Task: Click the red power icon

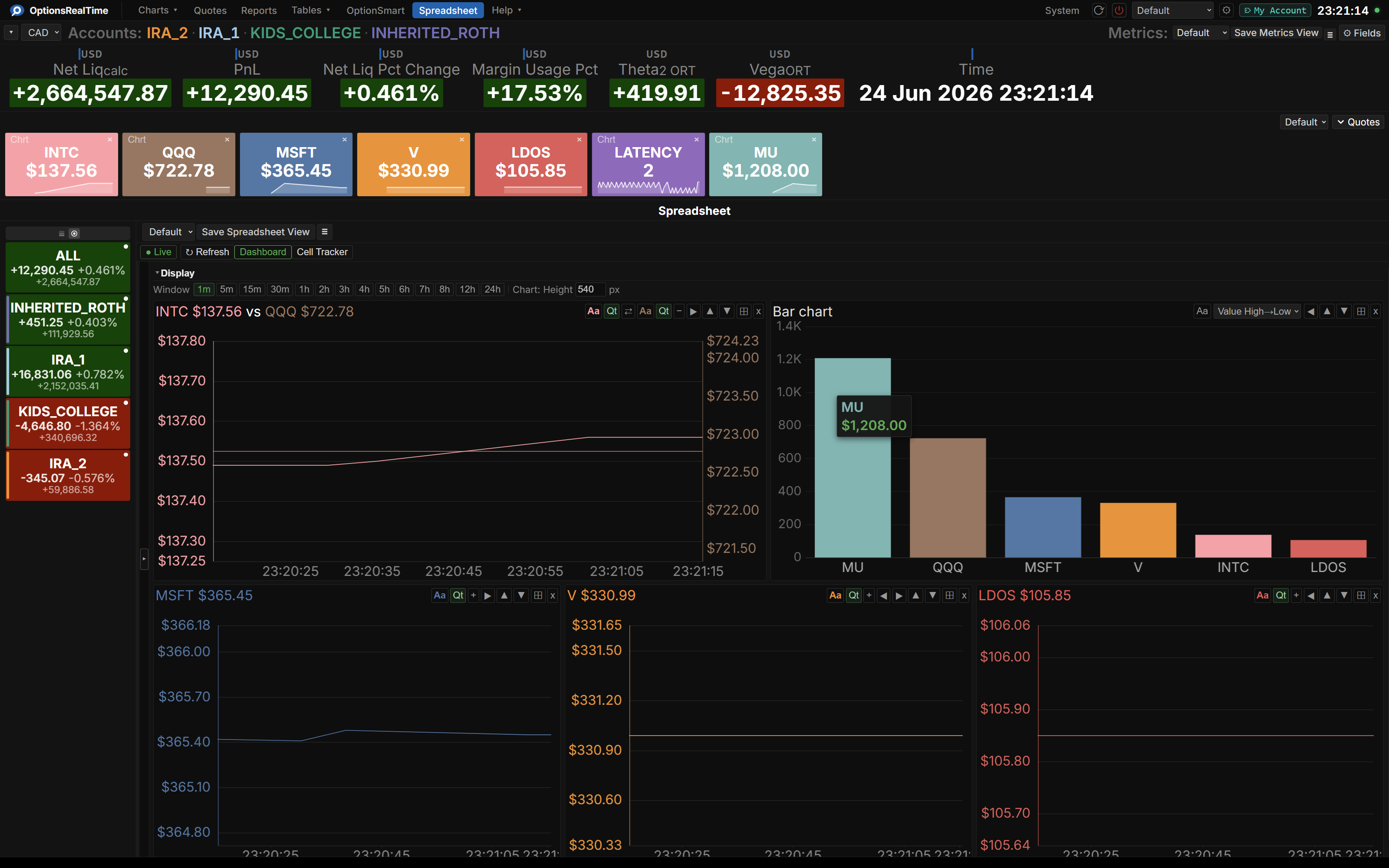Action: tap(1119, 10)
